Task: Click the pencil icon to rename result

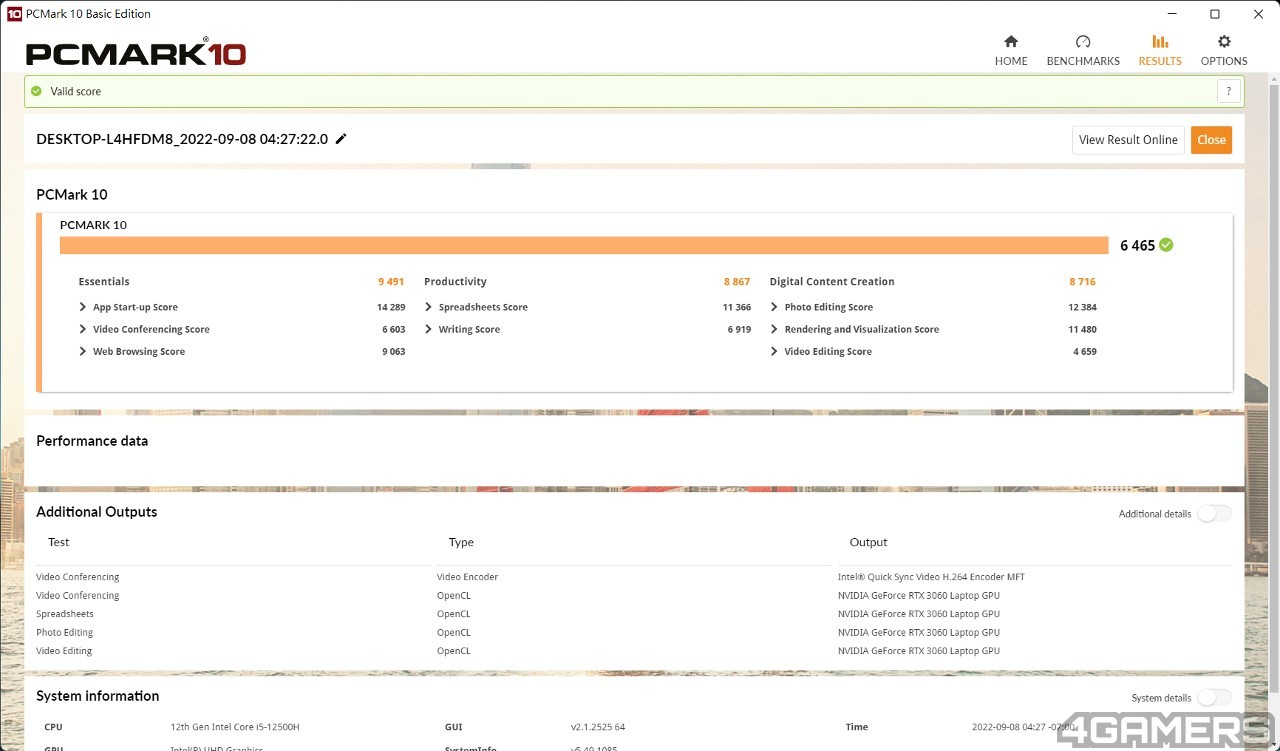Action: [341, 139]
